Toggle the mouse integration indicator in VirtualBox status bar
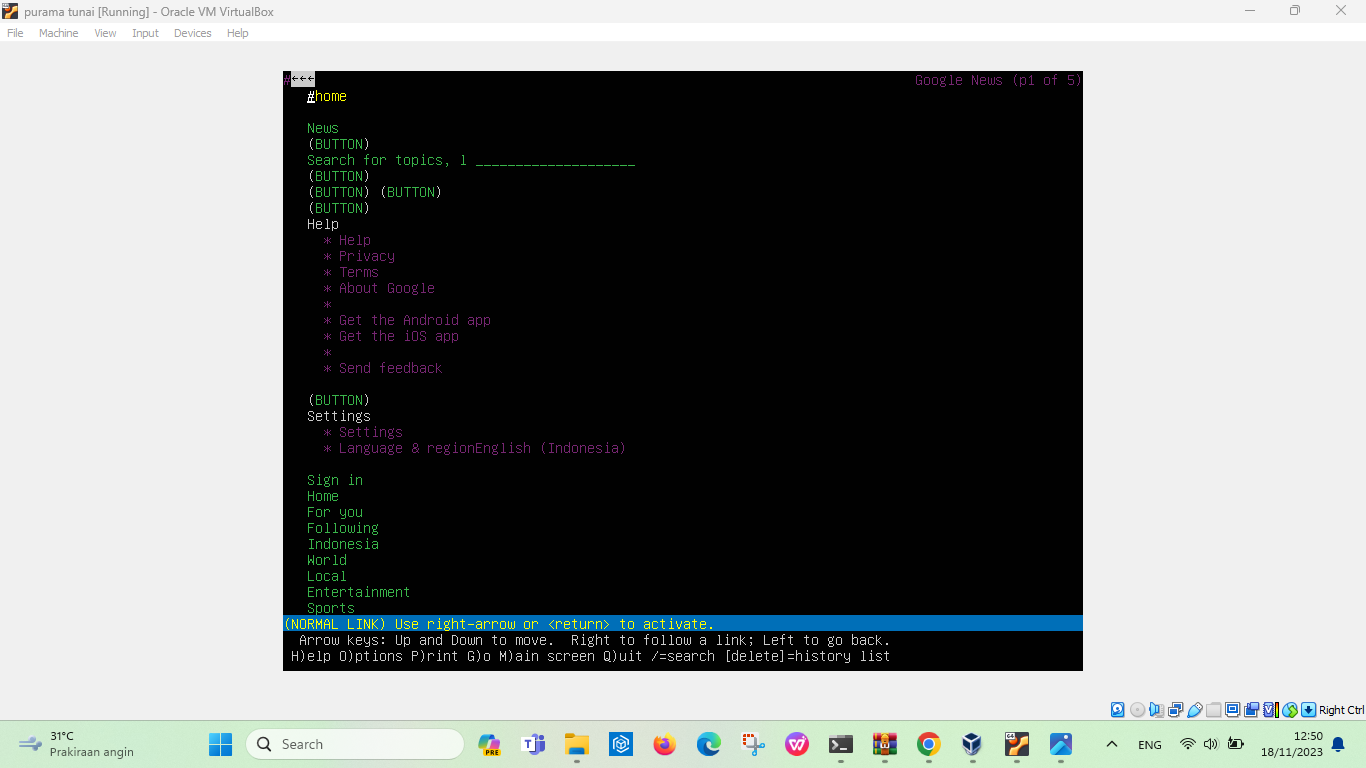 pos(1290,710)
